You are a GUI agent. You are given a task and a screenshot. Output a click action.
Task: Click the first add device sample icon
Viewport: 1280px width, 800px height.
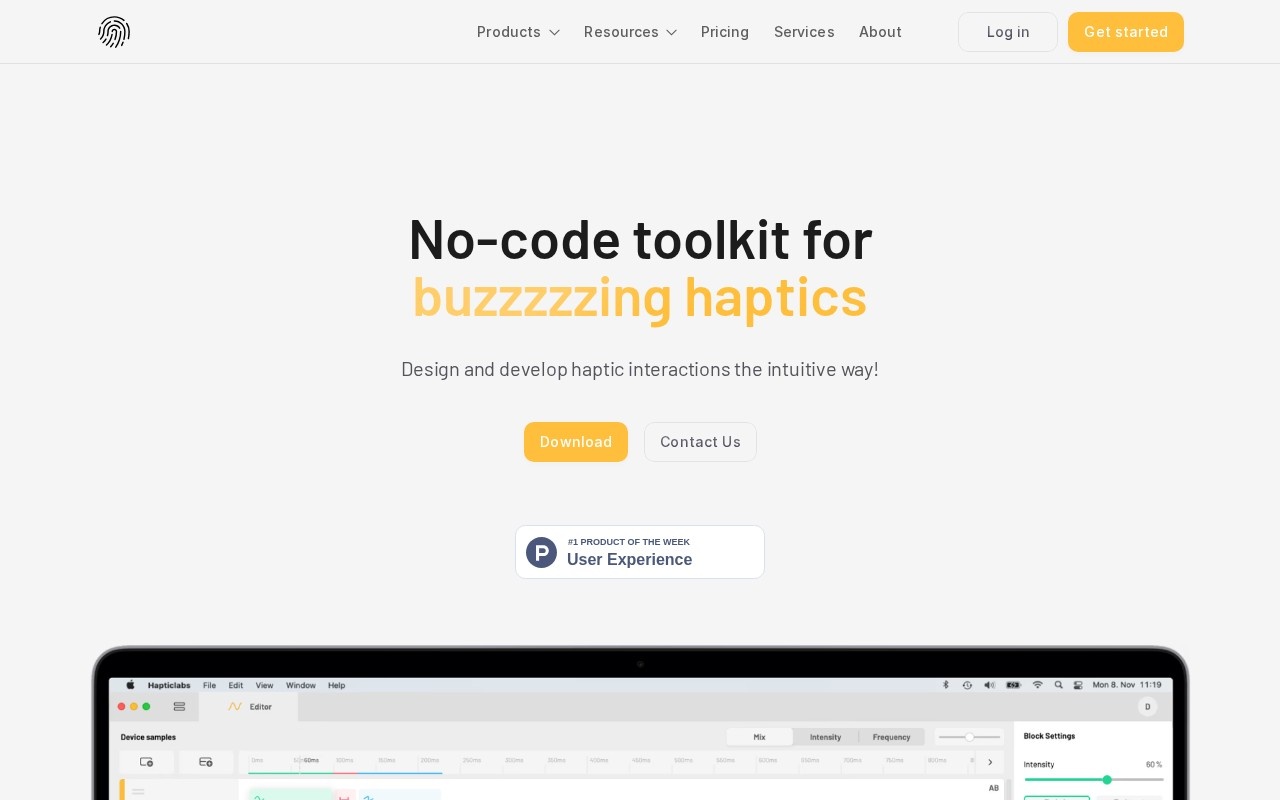[x=147, y=762]
